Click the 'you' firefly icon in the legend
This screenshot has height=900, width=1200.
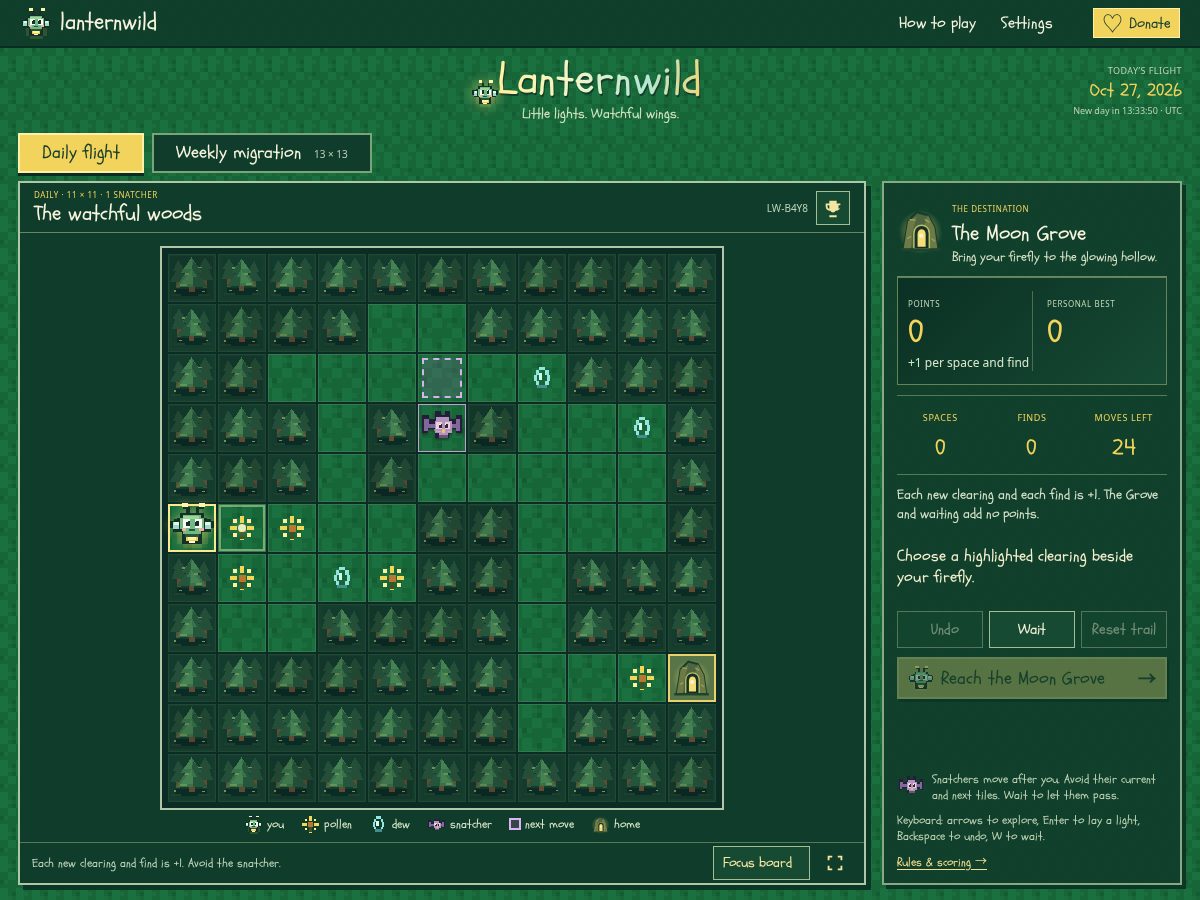click(x=254, y=824)
